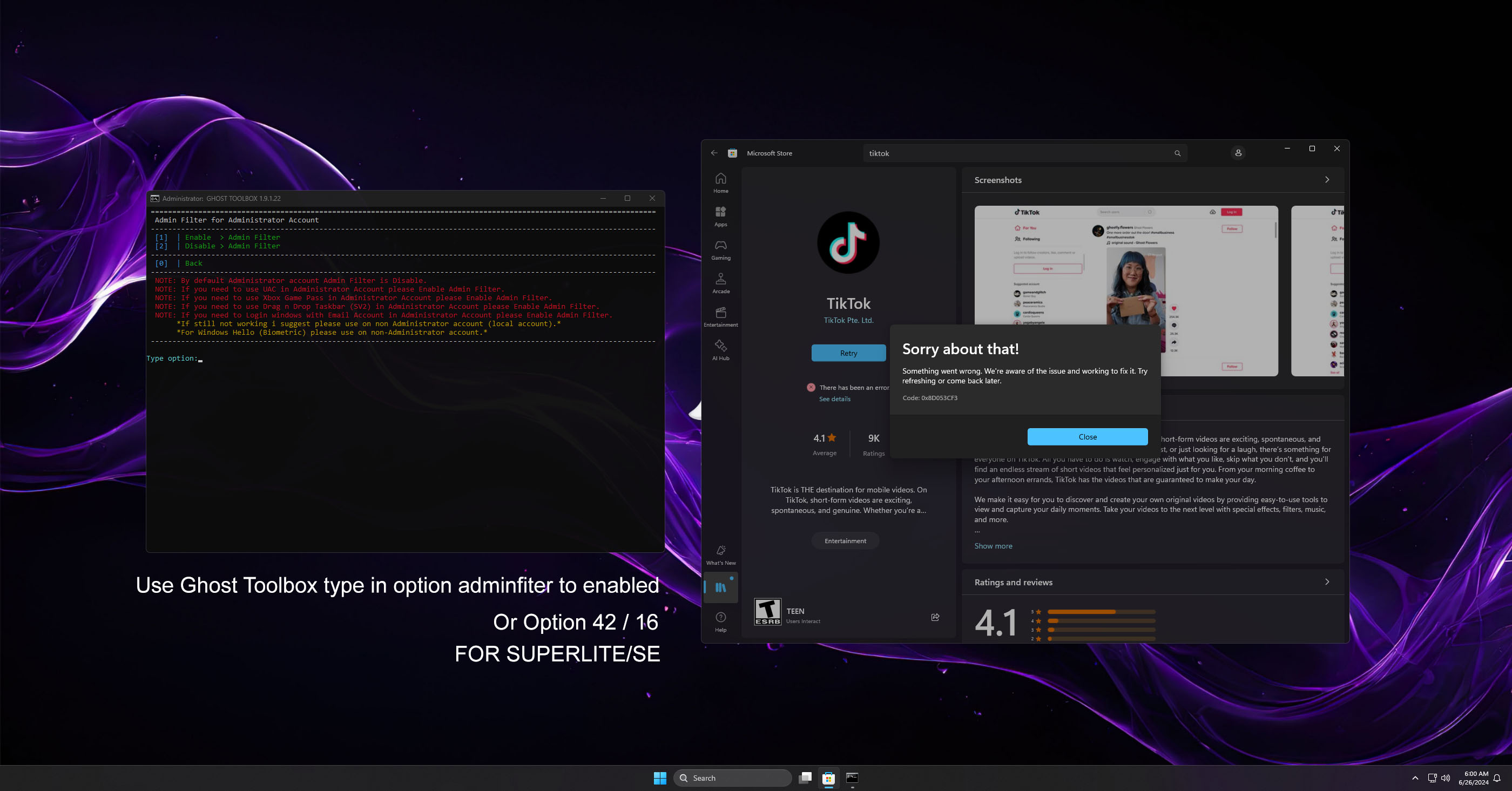Open the Windows Start menu
Image resolution: width=1512 pixels, height=791 pixels.
click(x=660, y=778)
